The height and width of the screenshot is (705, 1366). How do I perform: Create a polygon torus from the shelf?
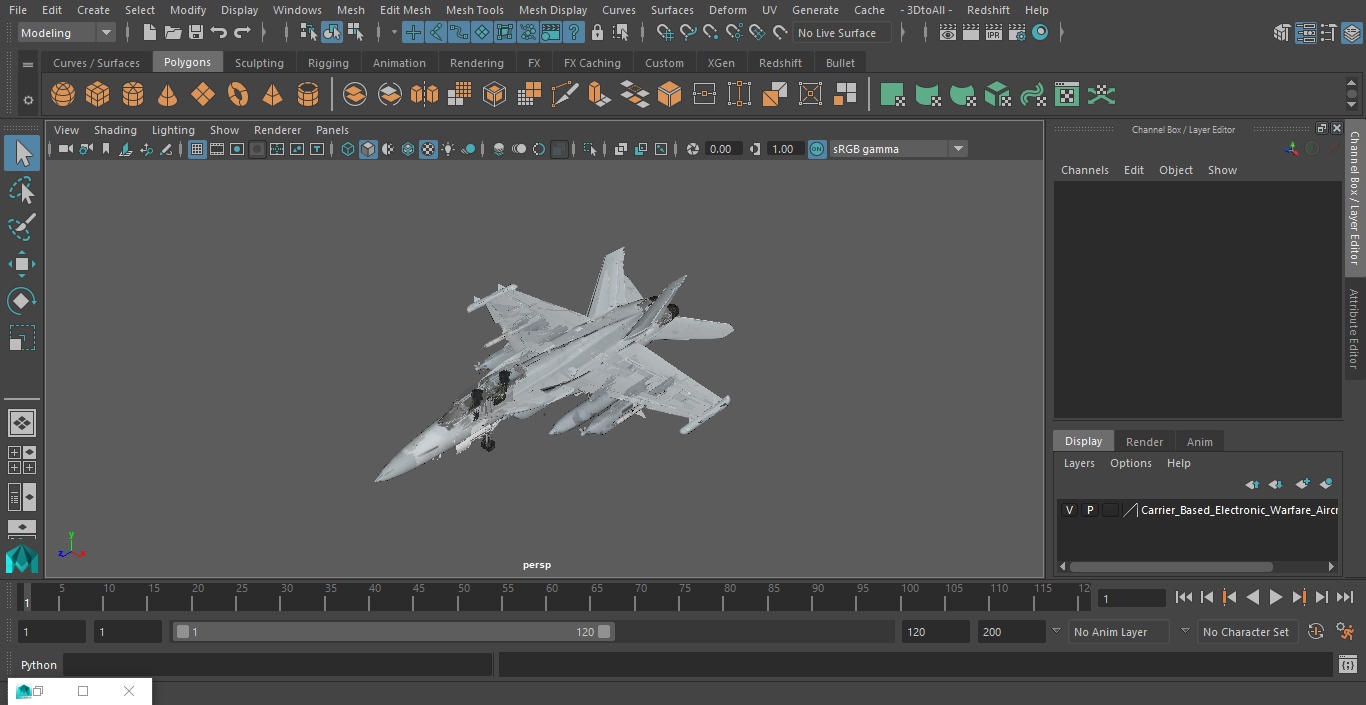(x=238, y=95)
